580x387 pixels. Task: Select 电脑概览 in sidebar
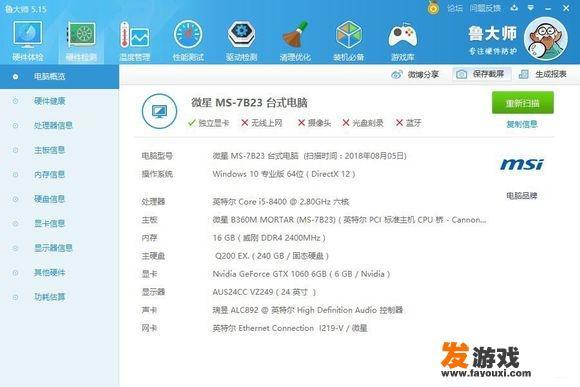pos(59,77)
